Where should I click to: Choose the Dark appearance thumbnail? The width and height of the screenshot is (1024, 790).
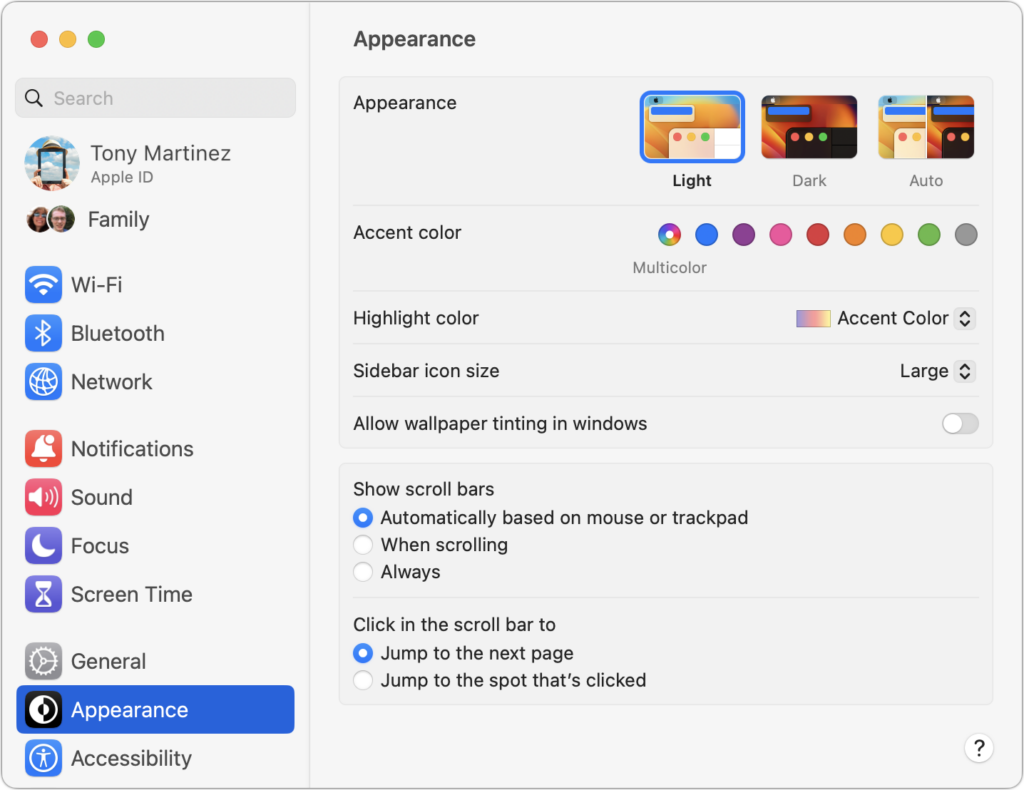tap(809, 128)
